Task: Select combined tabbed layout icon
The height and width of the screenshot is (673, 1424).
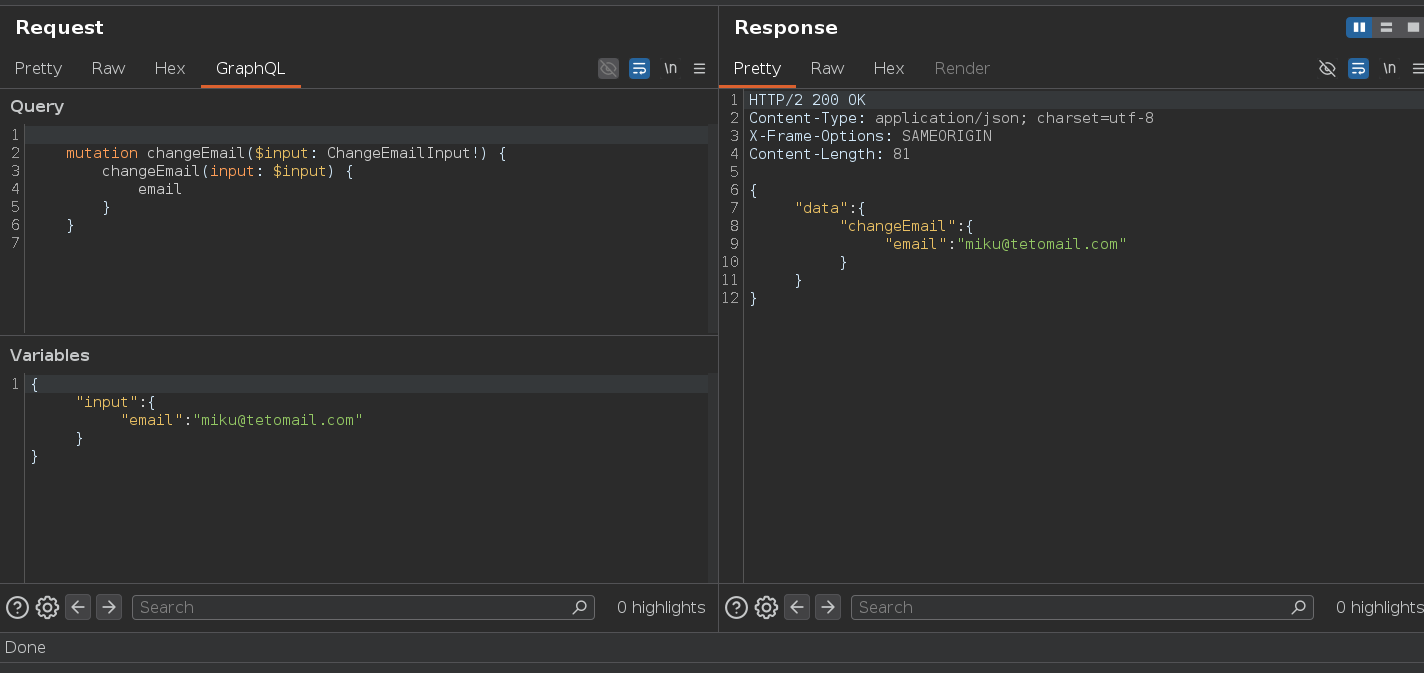Action: (1412, 27)
